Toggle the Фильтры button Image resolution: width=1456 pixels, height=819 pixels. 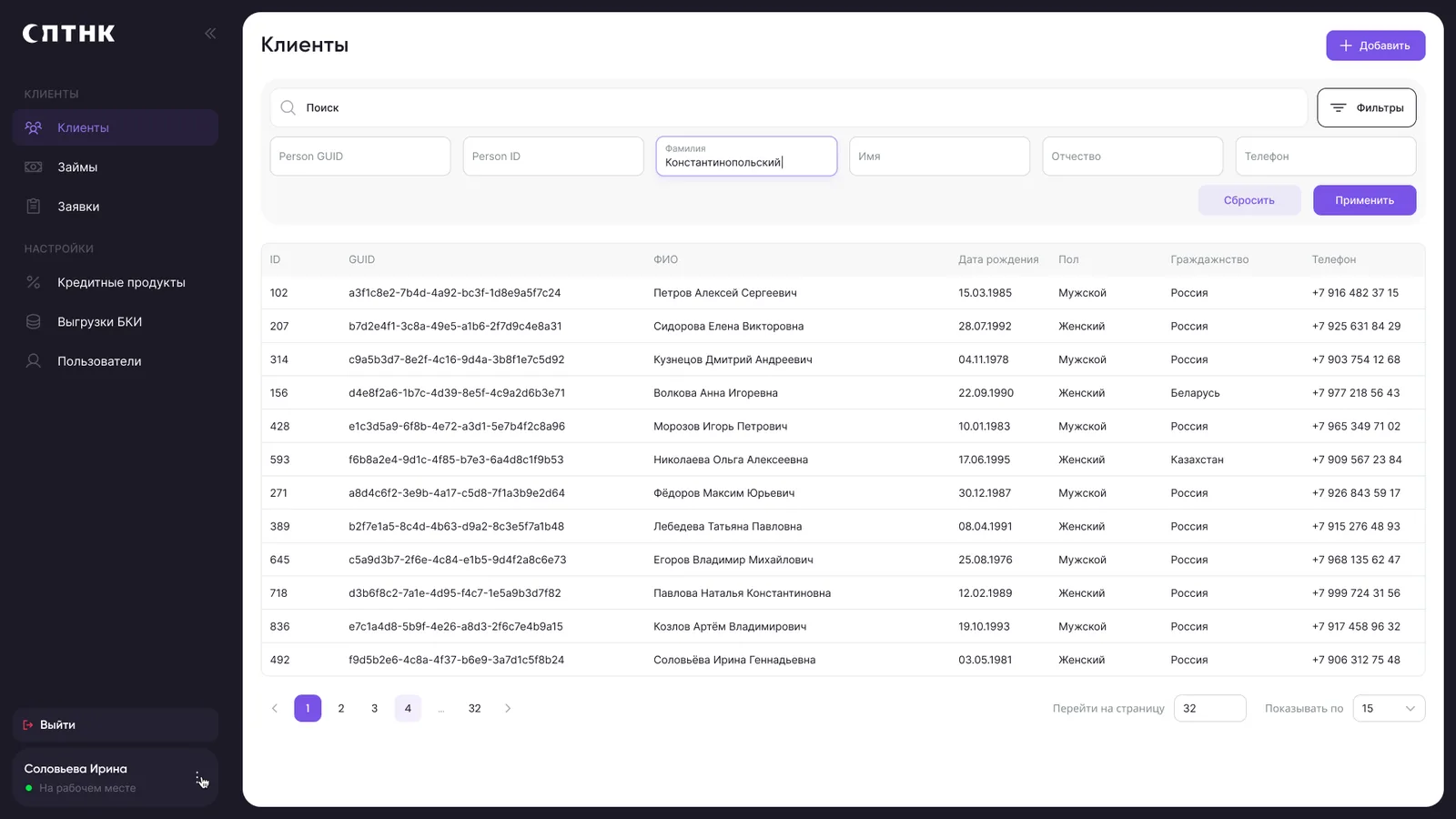coord(1366,107)
